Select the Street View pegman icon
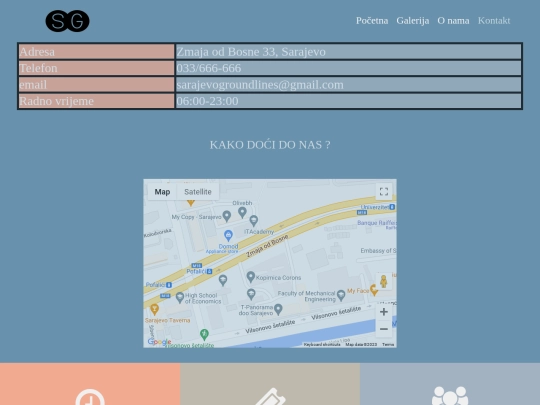 [384, 281]
